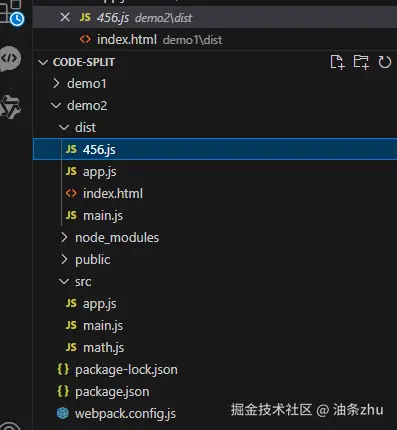
Task: Select 456.js in the dist folder
Action: tap(215, 149)
